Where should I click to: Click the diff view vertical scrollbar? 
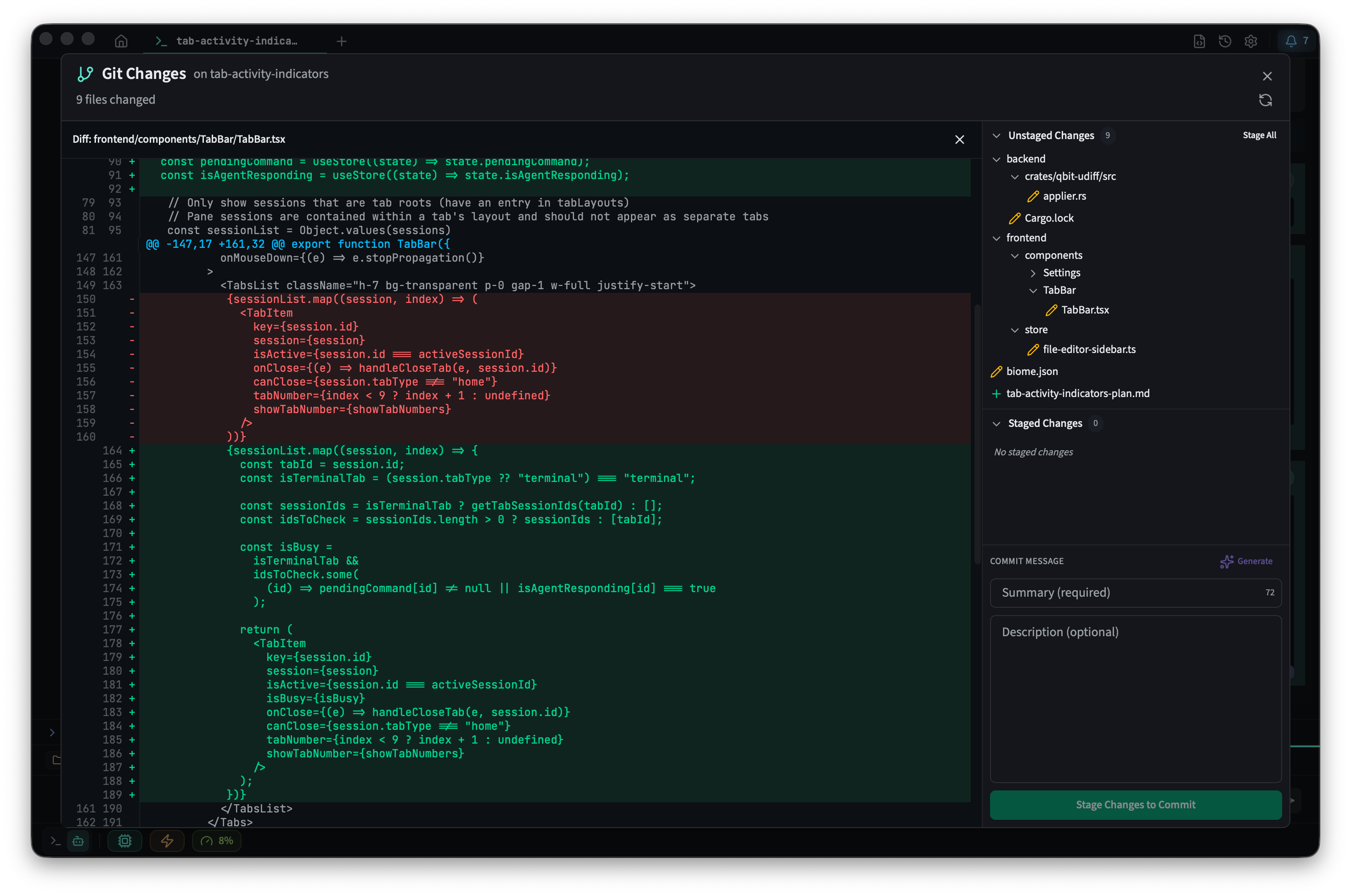click(977, 434)
